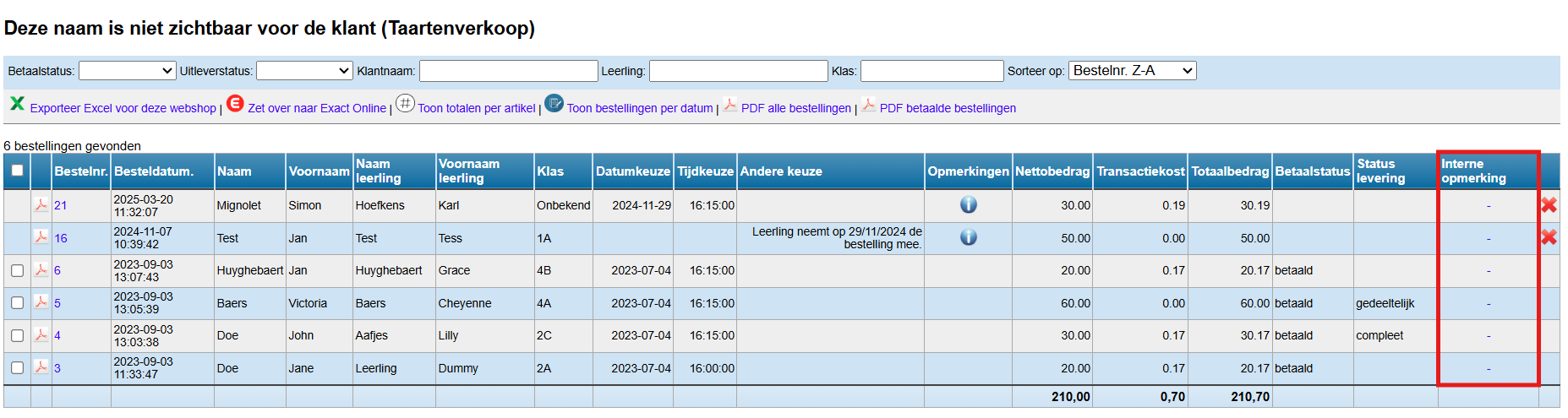The image size is (1568, 418).
Task: Open PDF icon for order 21
Action: (x=41, y=204)
